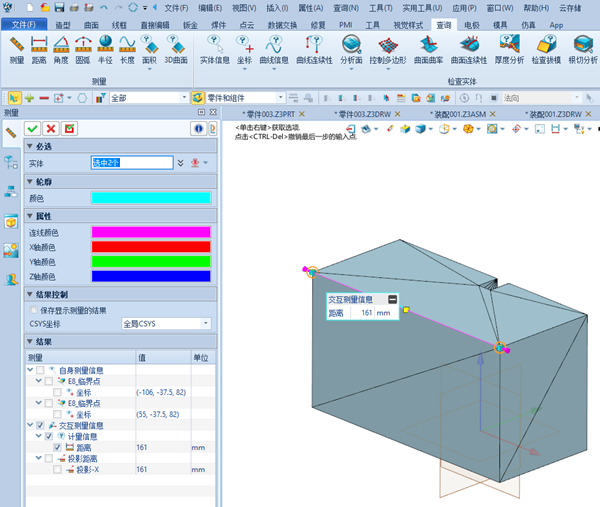Open the 全部 filter dropdown
Viewport: 600px width, 507px height.
pyautogui.click(x=149, y=98)
